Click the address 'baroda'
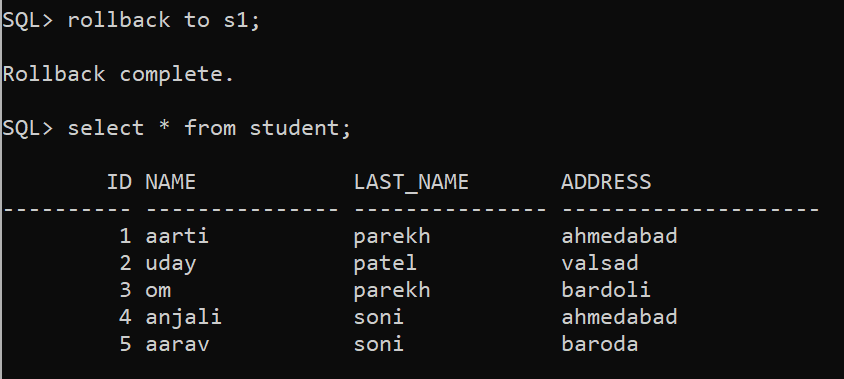Viewport: 844px width, 379px height. (x=600, y=343)
